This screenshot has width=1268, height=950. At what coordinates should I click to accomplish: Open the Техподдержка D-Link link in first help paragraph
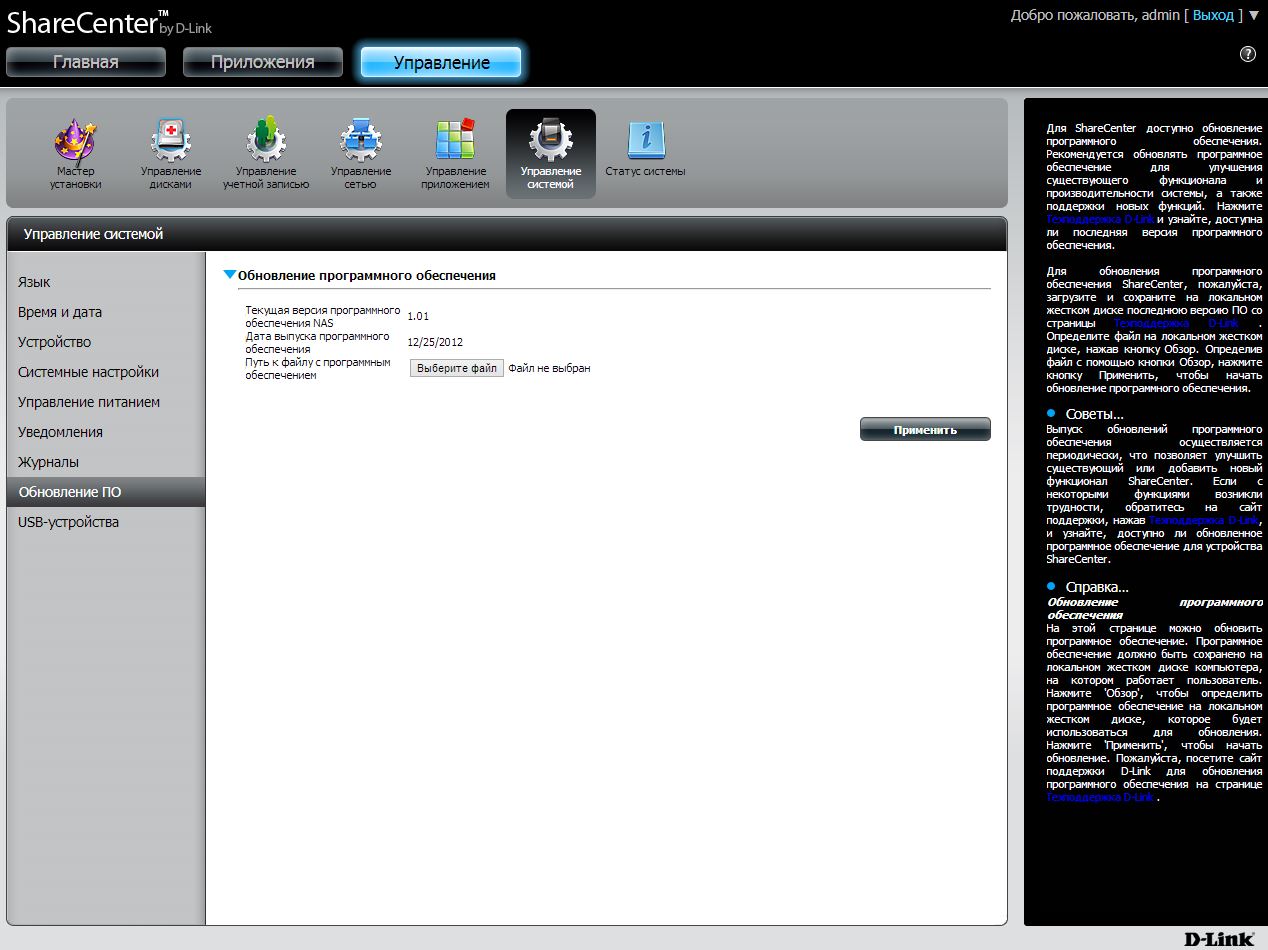[1100, 219]
